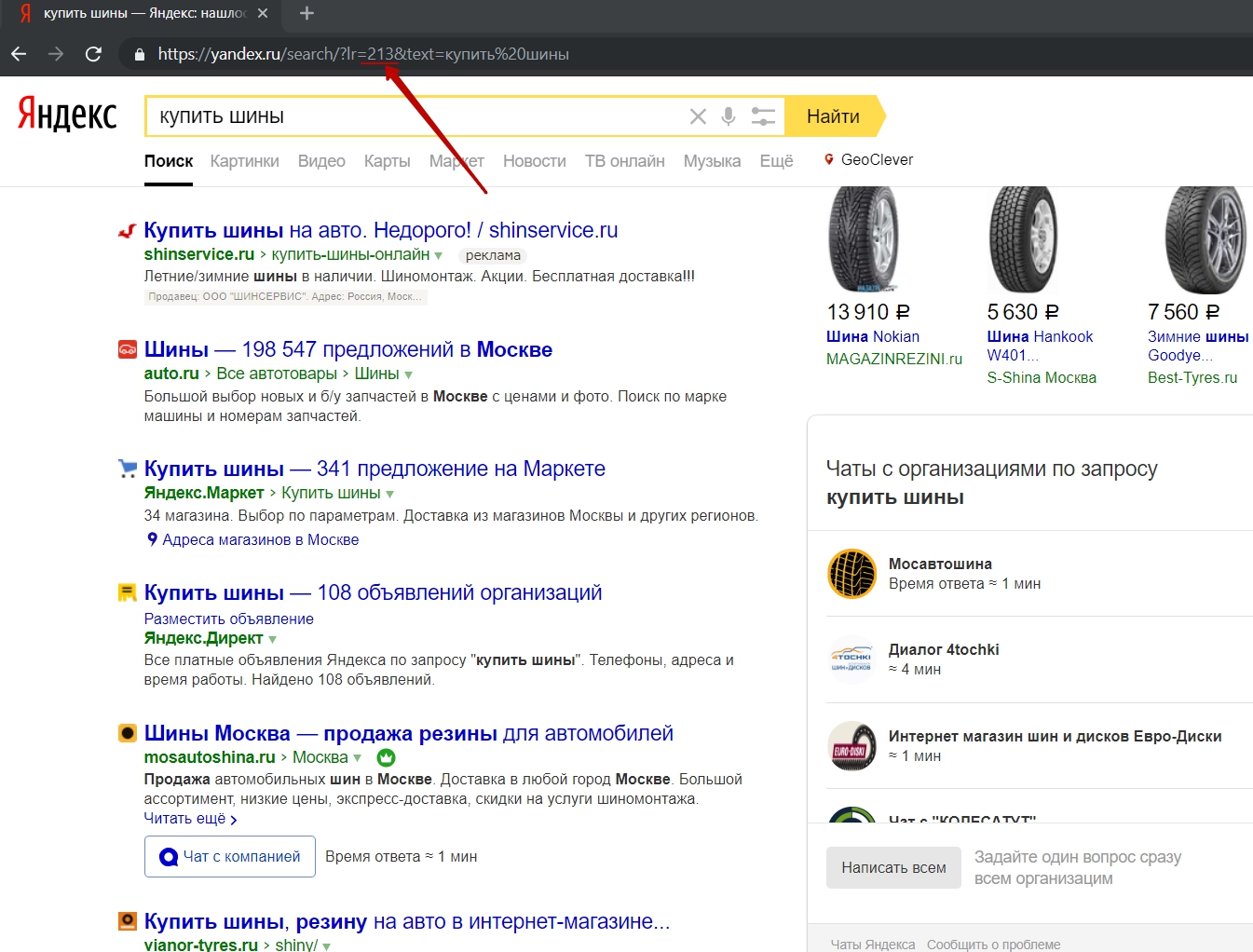The width and height of the screenshot is (1253, 952).
Task: Open the Hankook W401 tire image
Action: 1024,239
